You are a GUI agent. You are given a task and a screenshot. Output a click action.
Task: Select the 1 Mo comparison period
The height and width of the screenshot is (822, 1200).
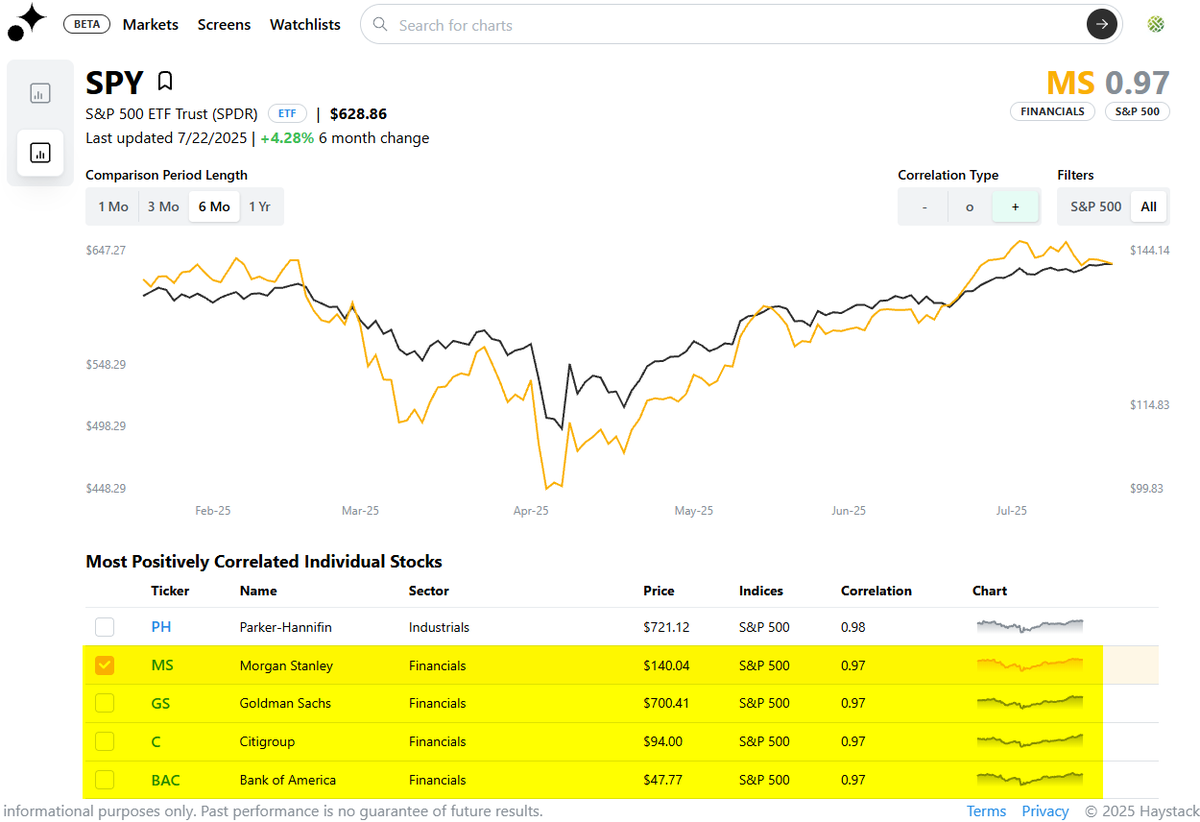113,207
